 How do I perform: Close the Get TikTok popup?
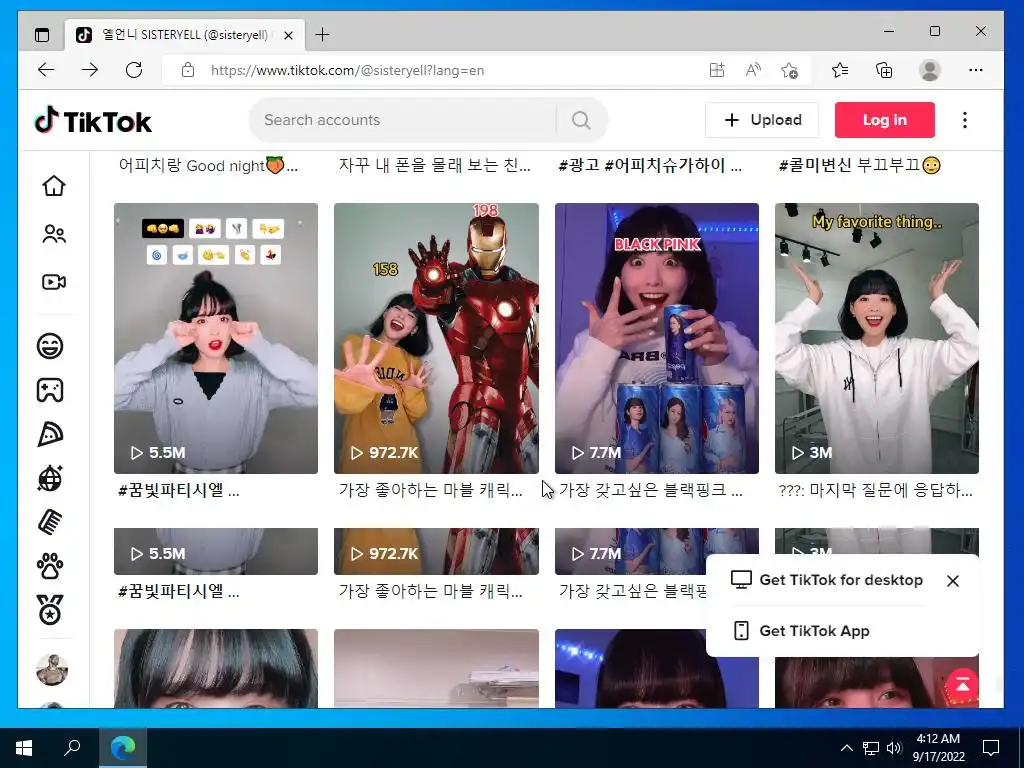[953, 581]
